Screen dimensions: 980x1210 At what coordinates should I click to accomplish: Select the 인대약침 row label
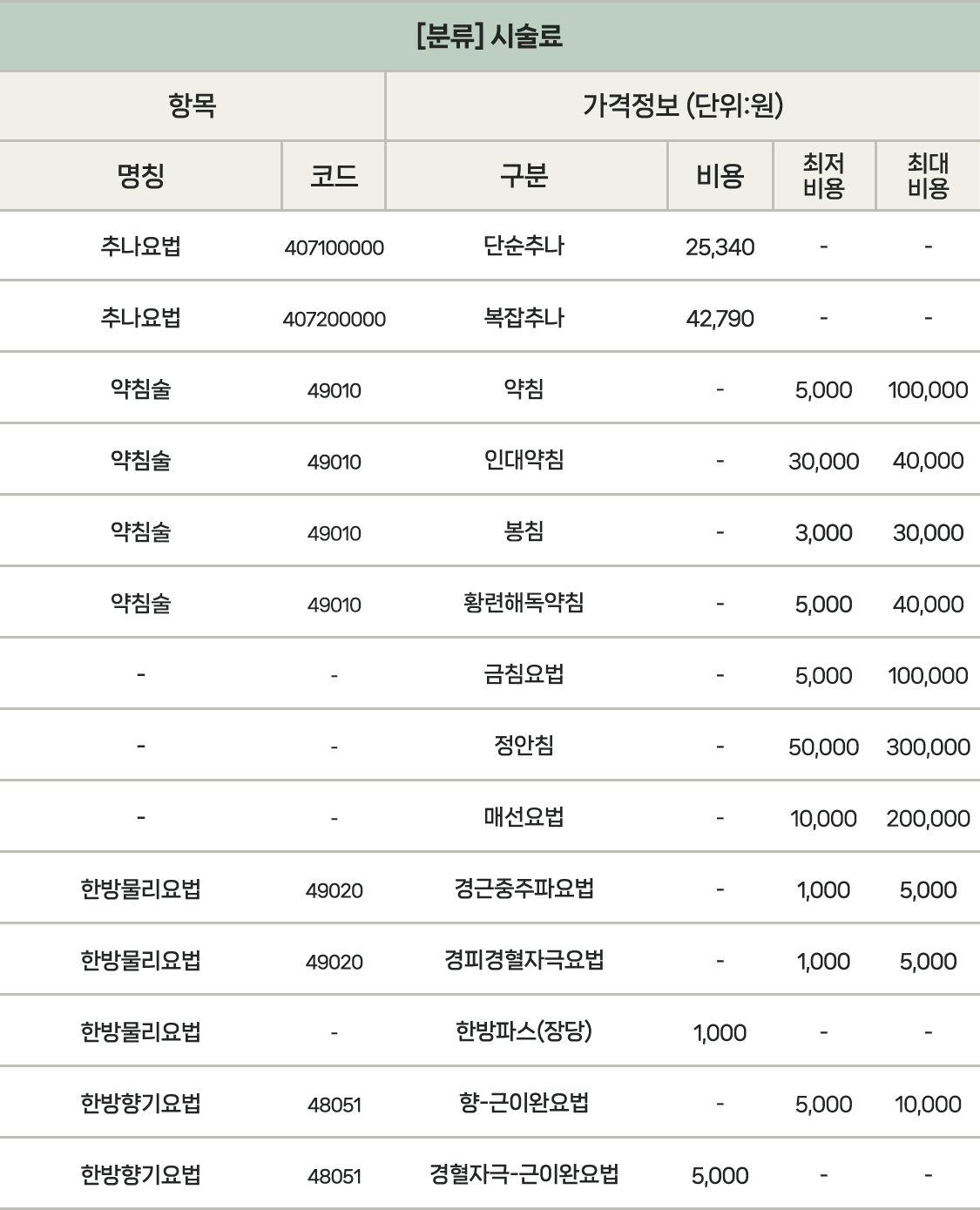point(524,460)
